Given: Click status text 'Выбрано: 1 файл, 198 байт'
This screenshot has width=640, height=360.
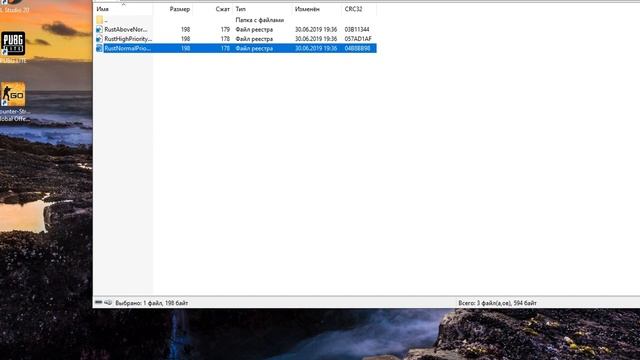Looking at the screenshot, I should click(x=151, y=303).
